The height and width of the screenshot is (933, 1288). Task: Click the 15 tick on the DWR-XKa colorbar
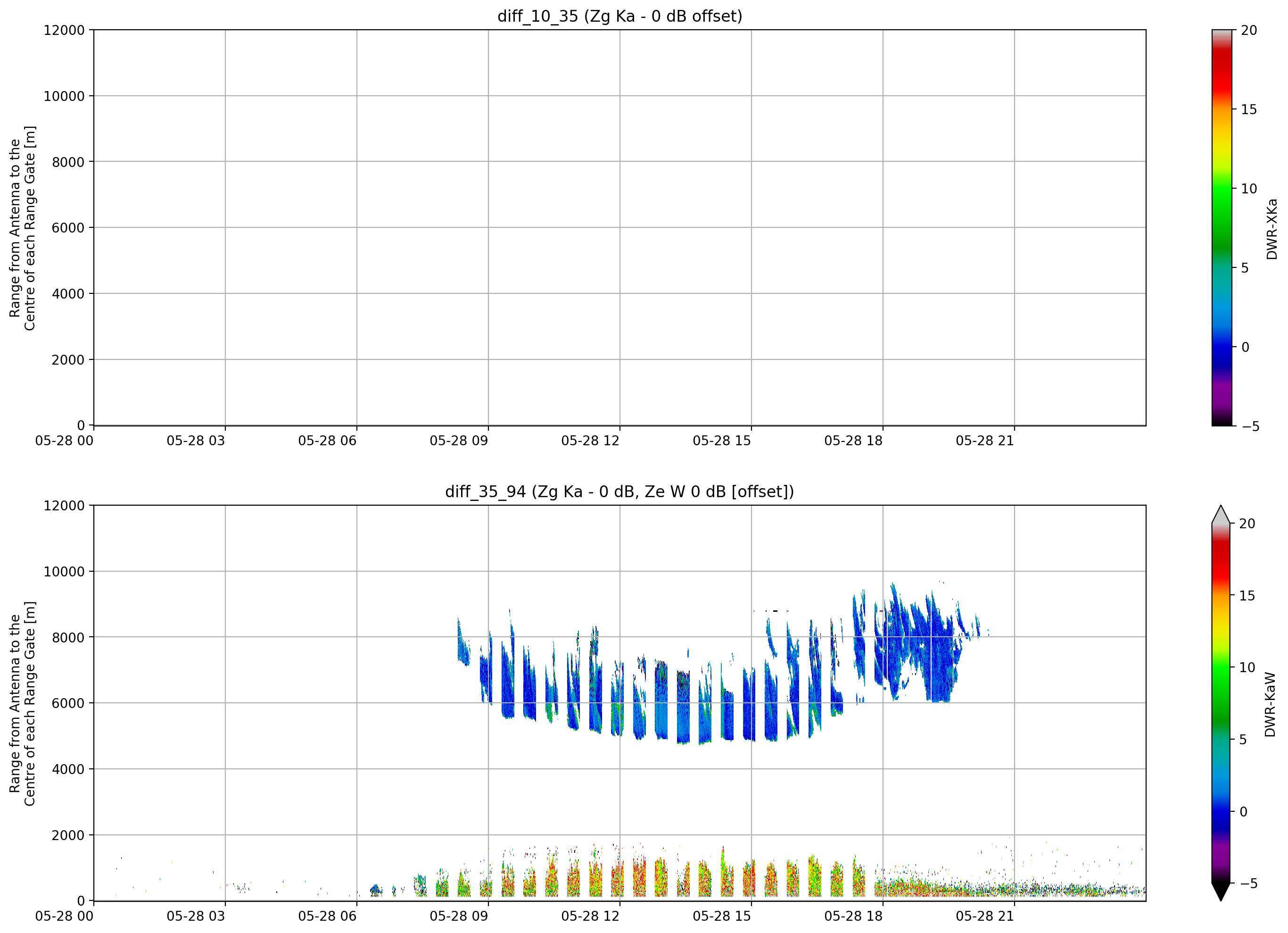click(x=1249, y=109)
